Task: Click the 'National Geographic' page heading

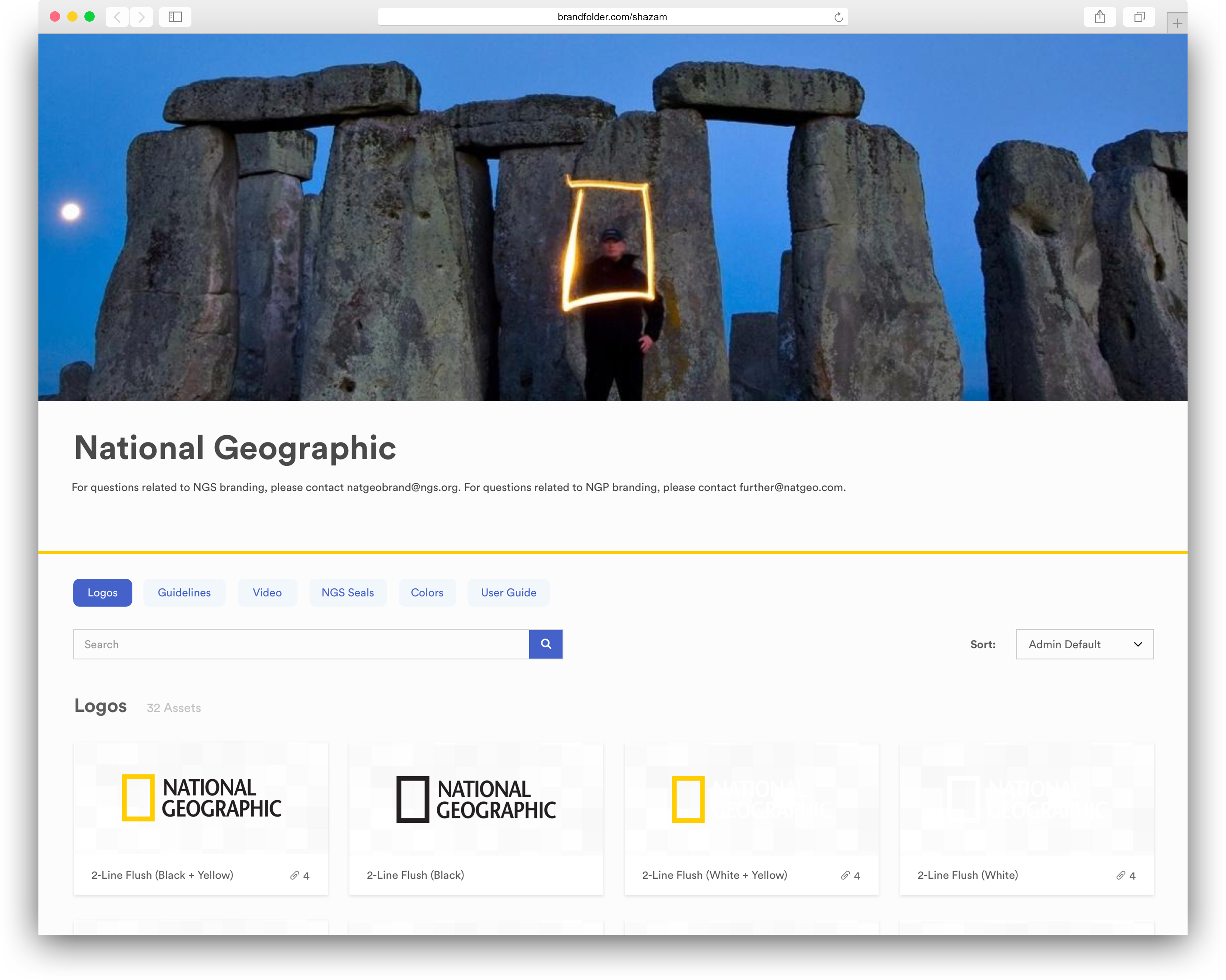Action: [235, 448]
